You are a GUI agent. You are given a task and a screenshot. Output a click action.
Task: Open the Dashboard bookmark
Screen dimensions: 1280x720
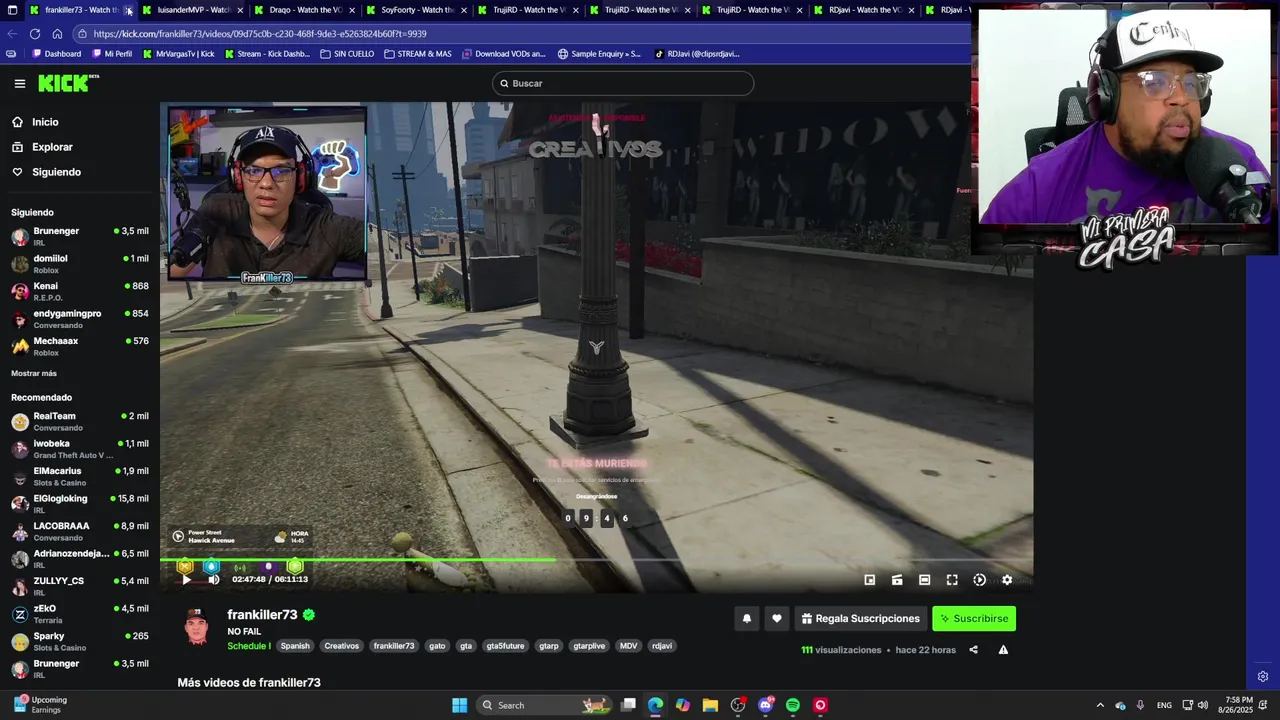pos(56,54)
